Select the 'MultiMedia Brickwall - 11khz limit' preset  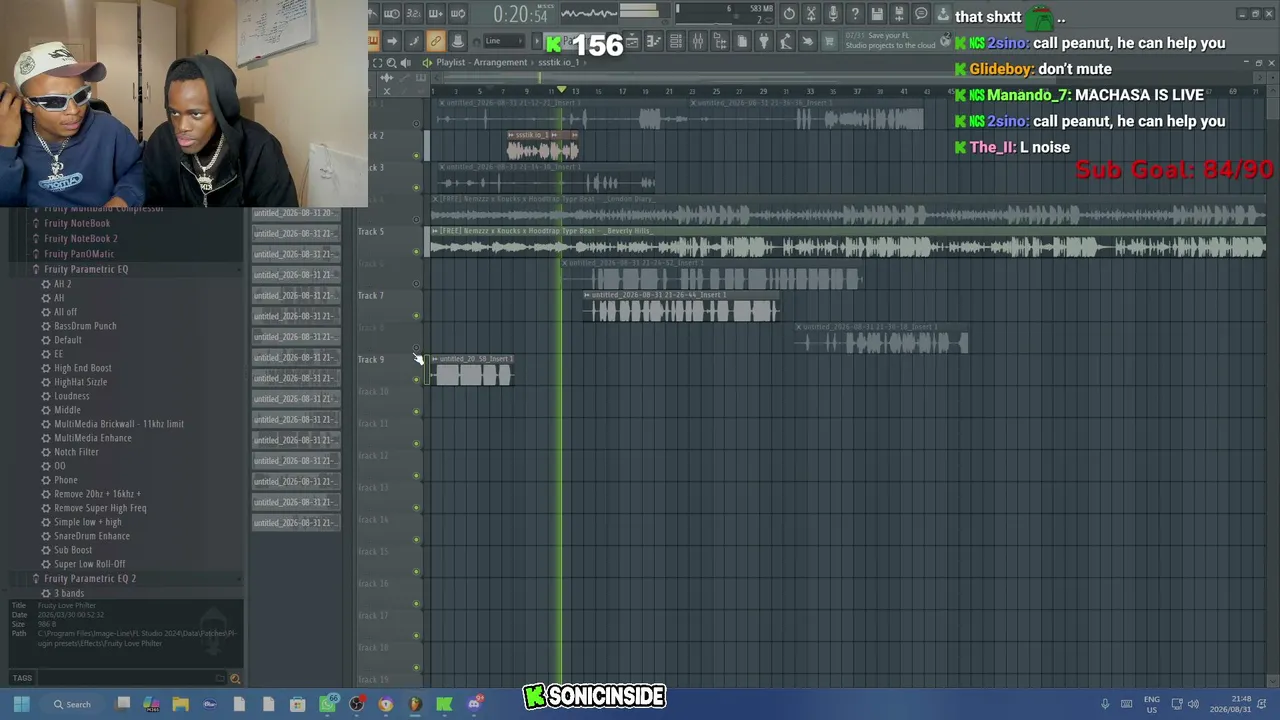tap(119, 424)
